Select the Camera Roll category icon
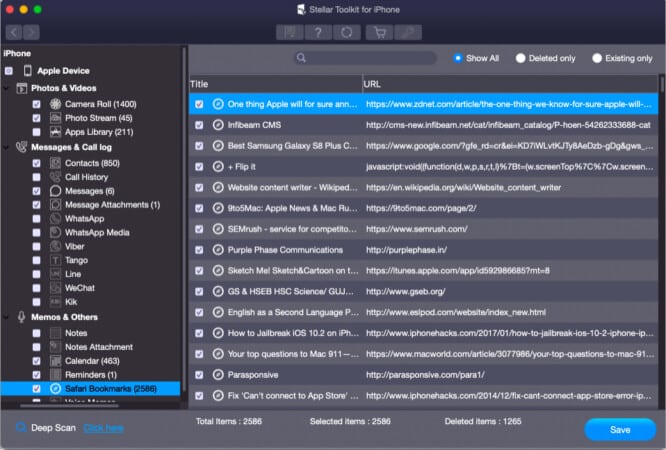The image size is (666, 450). [53, 104]
